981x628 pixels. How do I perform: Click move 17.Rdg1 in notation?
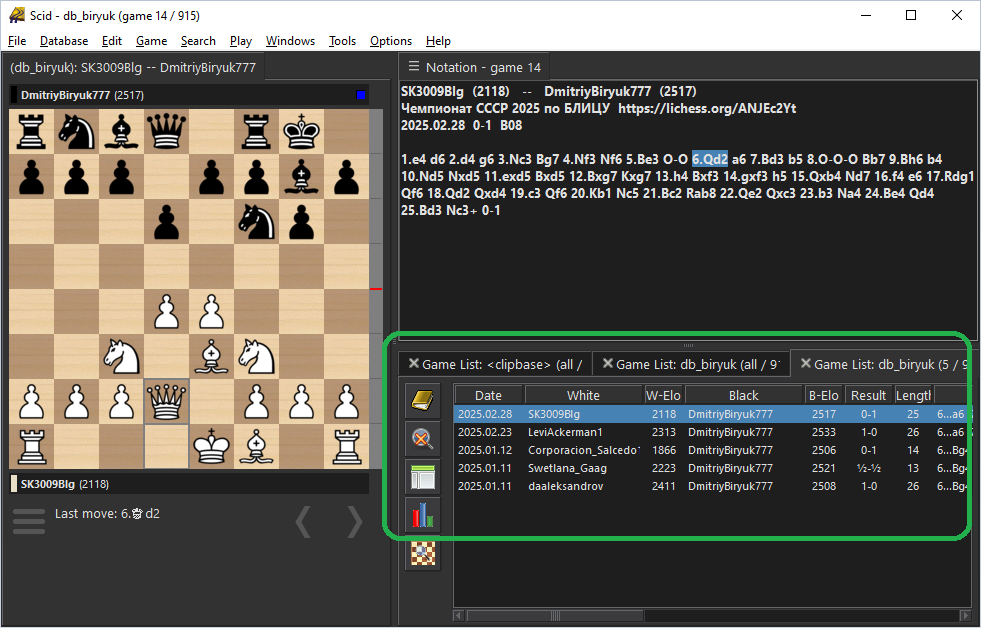click(948, 176)
